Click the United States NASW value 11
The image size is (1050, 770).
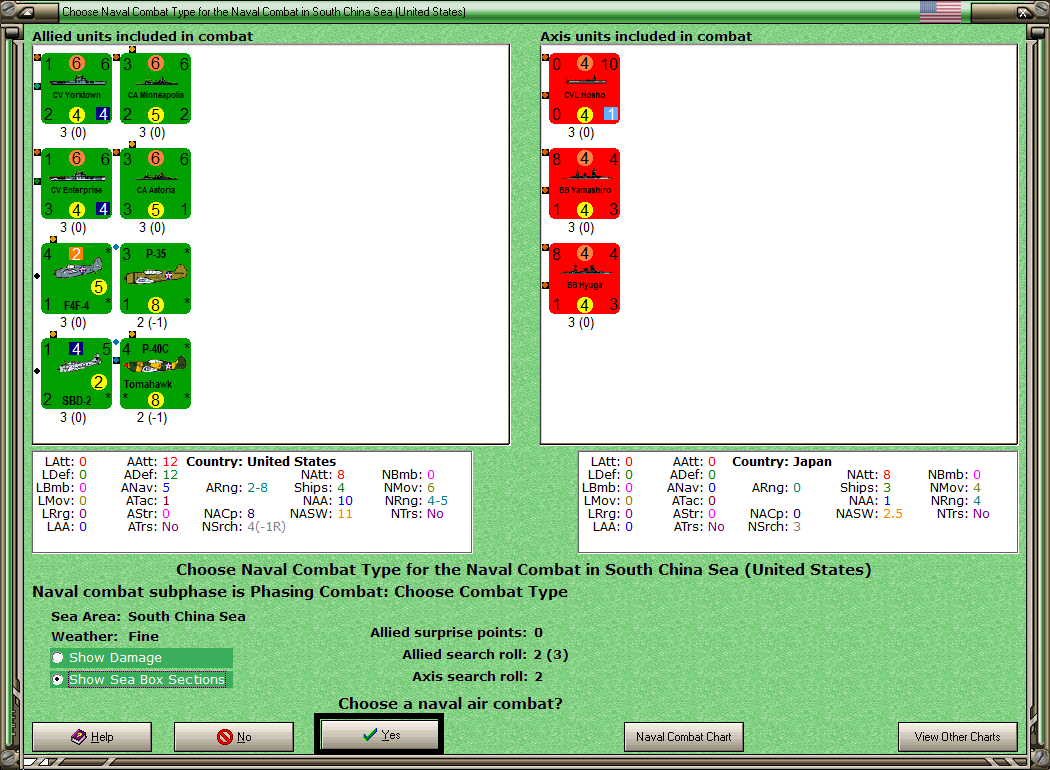pos(345,514)
